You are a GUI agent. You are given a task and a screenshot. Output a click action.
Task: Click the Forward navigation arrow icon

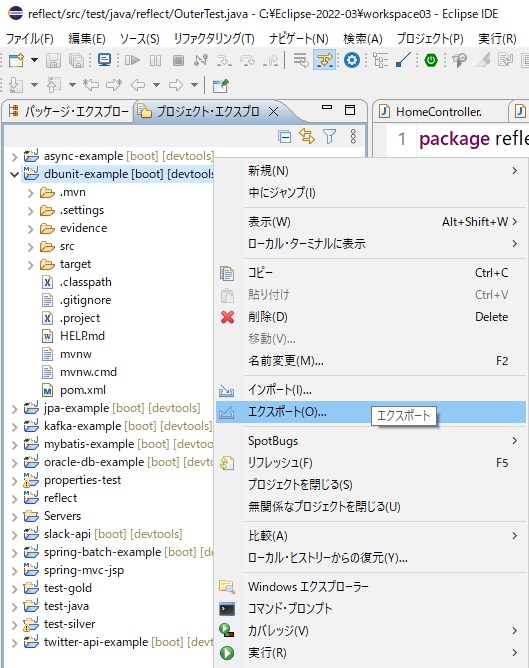pos(175,85)
